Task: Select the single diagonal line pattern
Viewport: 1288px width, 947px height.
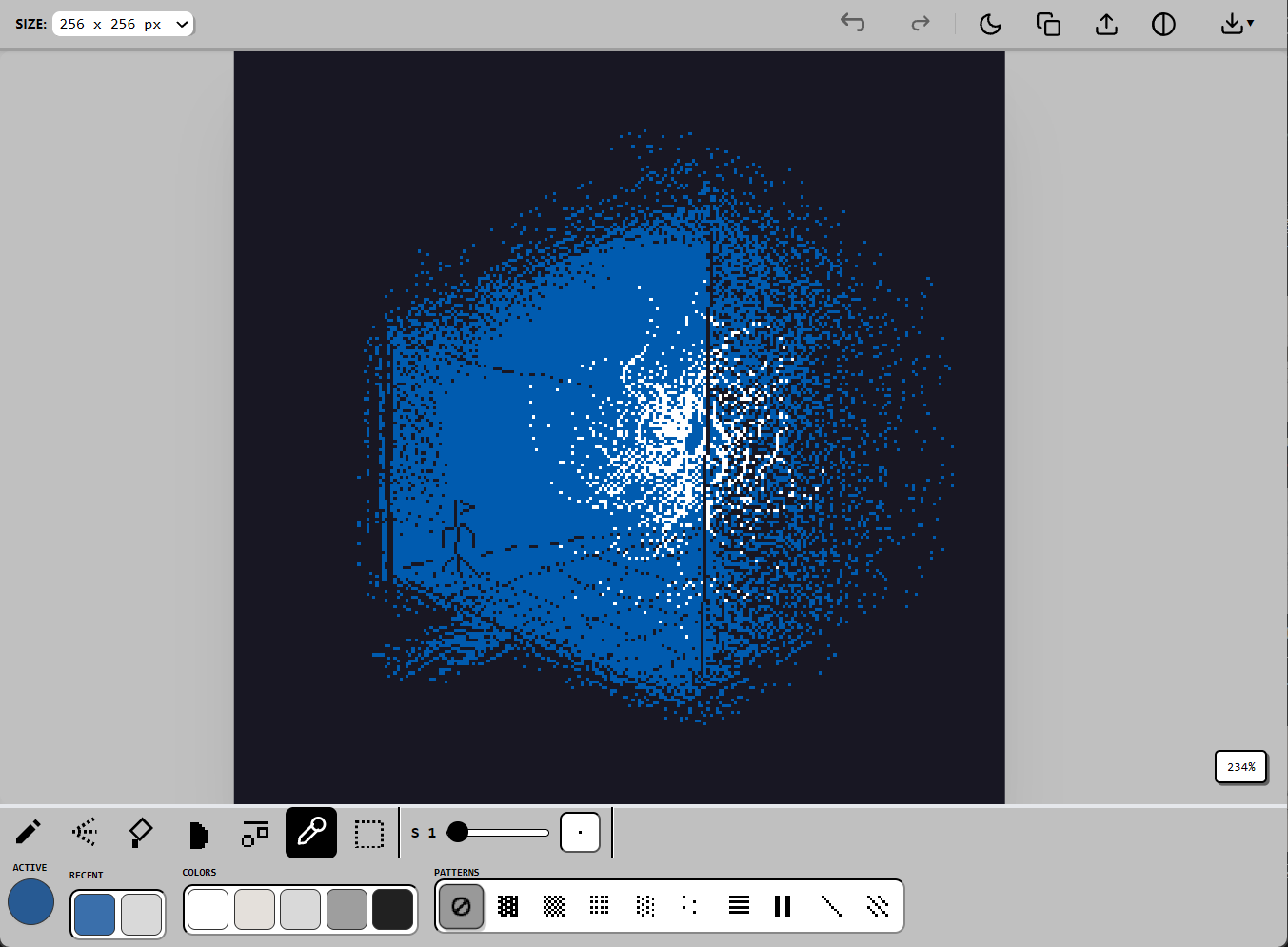Action: click(x=831, y=906)
